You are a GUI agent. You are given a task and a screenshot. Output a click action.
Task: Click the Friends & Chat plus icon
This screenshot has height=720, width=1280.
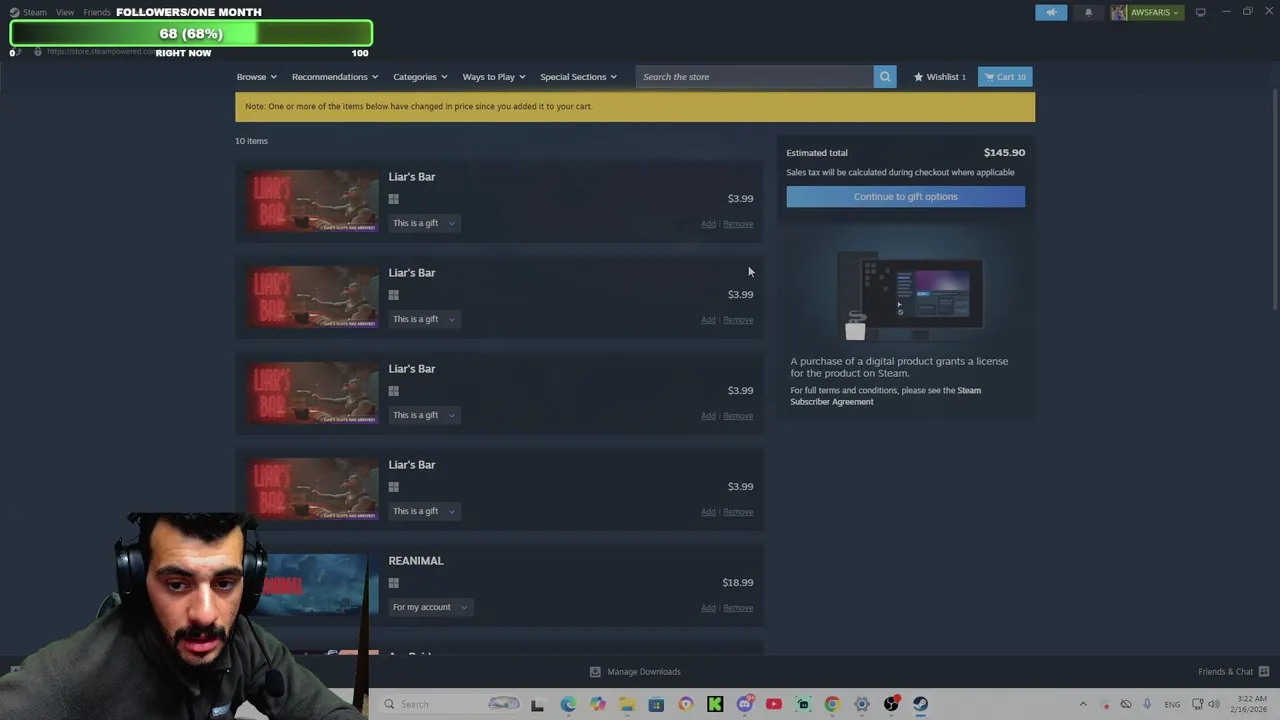[1264, 672]
